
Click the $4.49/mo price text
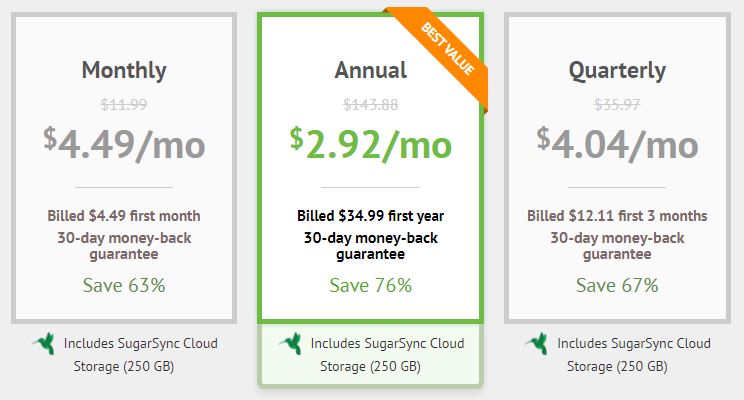click(x=124, y=144)
